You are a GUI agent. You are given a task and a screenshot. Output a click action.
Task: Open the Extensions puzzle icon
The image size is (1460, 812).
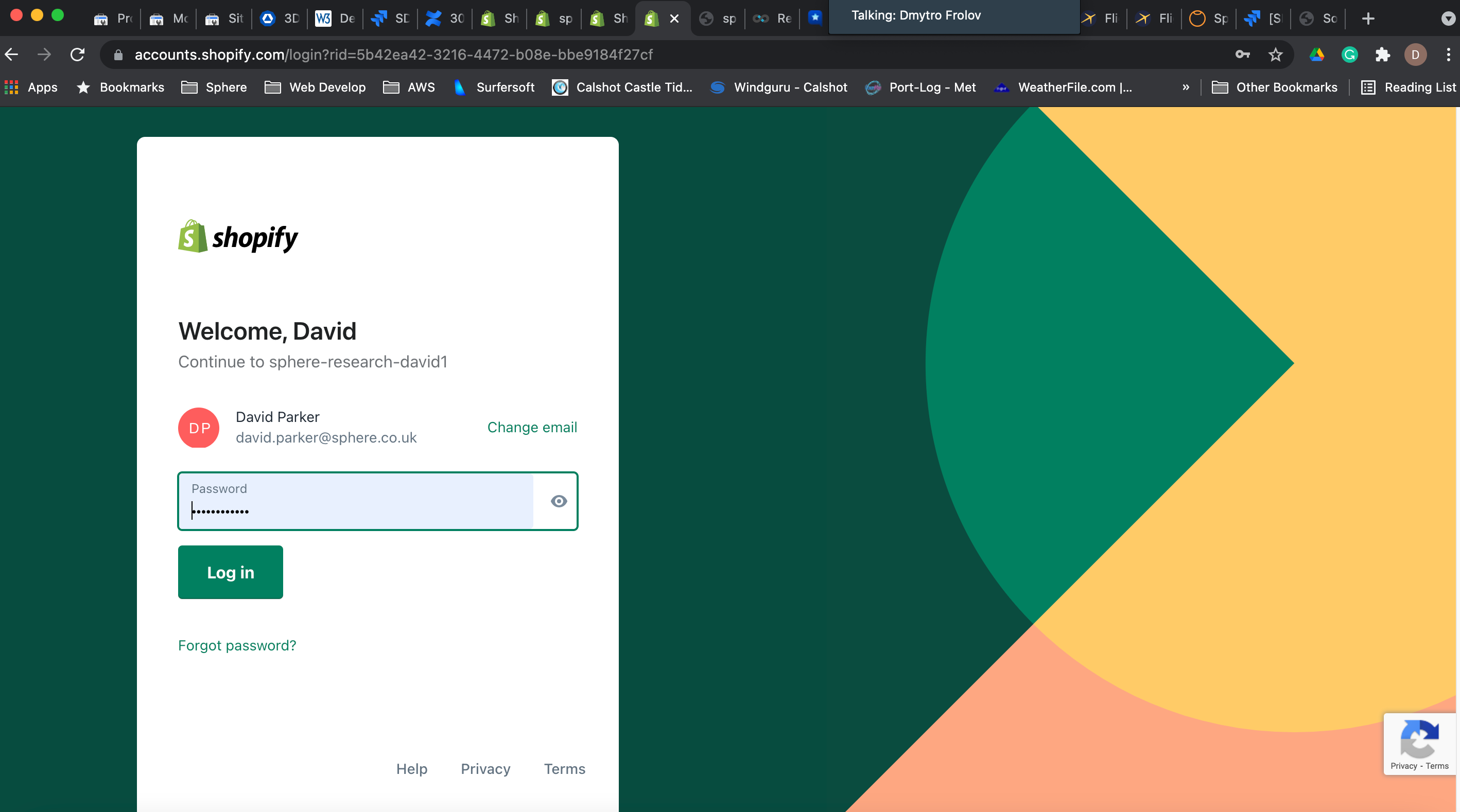pyautogui.click(x=1382, y=55)
